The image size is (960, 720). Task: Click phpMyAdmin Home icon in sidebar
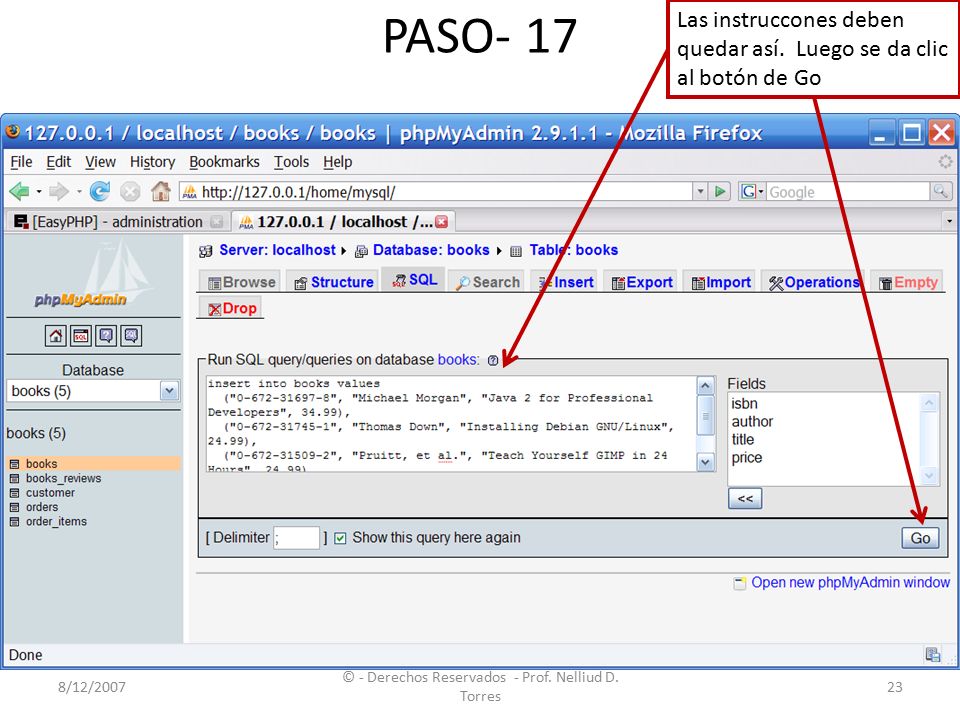click(56, 336)
